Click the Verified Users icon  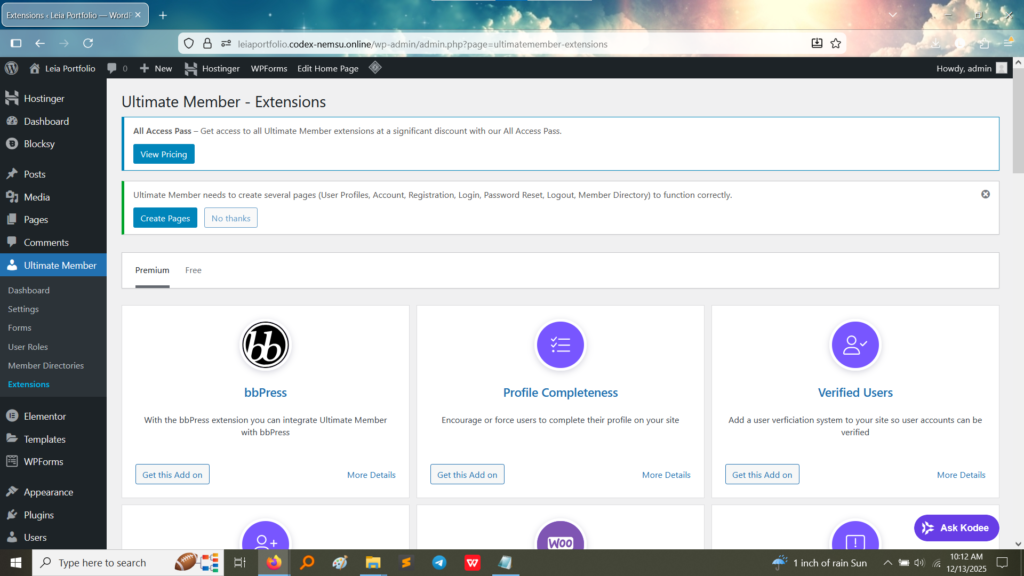(x=855, y=345)
